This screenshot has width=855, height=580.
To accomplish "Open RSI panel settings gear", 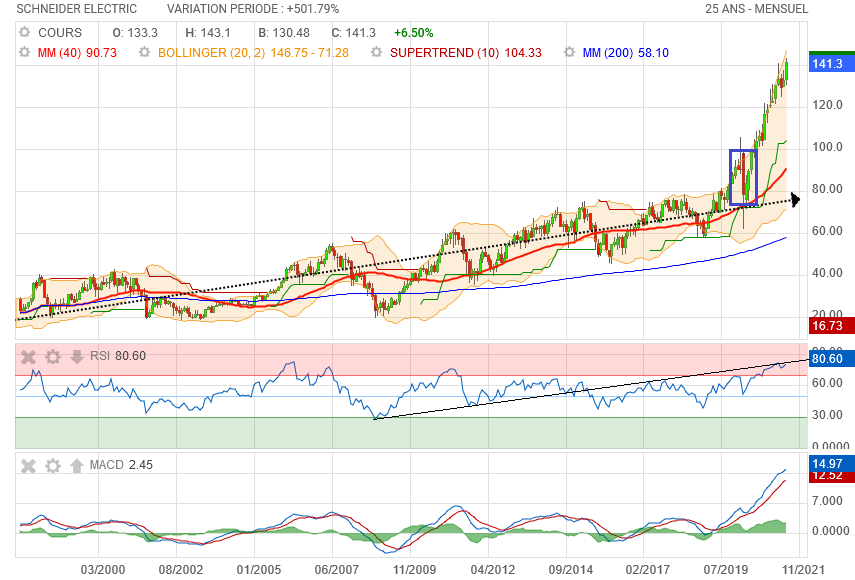I will (x=52, y=356).
